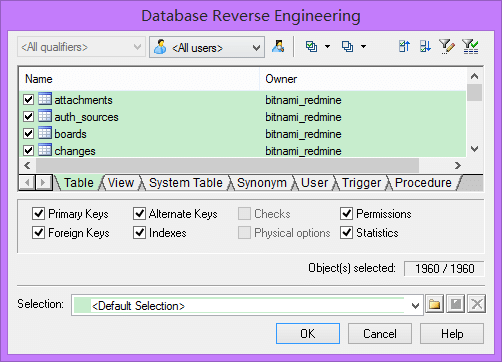The image size is (502, 362).
Task: Click the move selected to top icon
Action: (404, 47)
